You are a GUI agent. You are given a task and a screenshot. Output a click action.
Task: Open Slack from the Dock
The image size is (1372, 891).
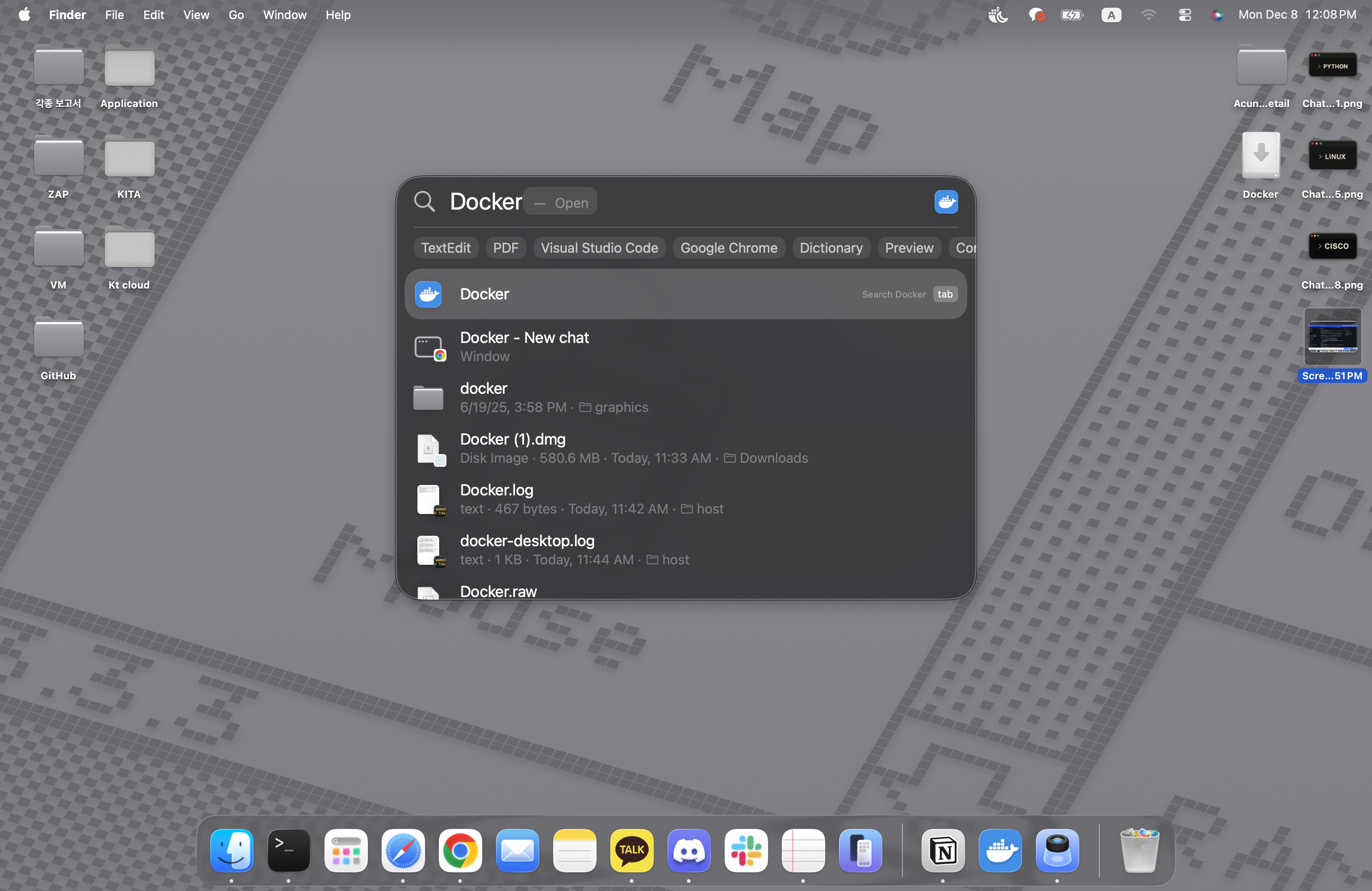point(746,851)
